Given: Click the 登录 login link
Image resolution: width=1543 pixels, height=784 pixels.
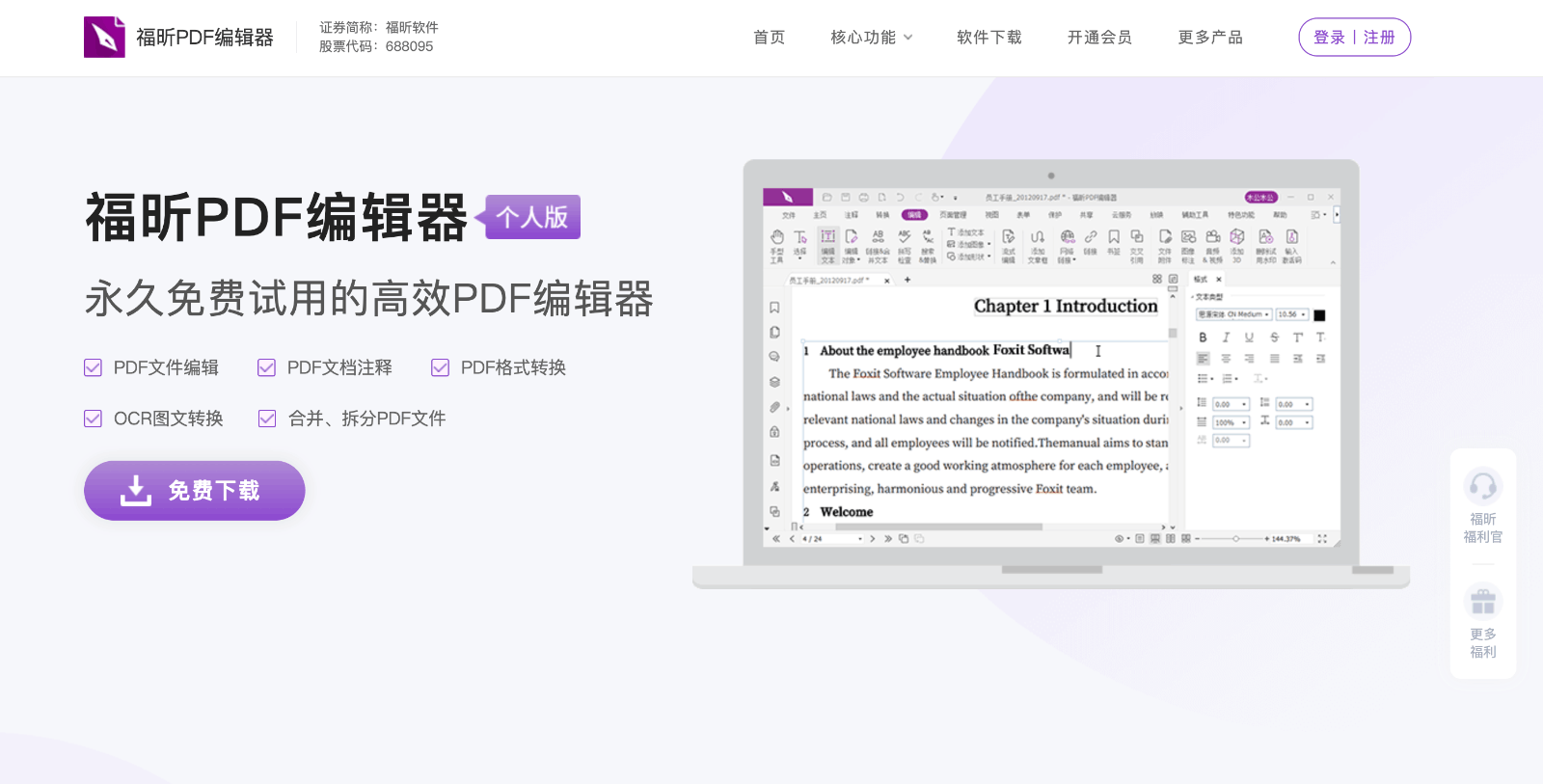Looking at the screenshot, I should (x=1329, y=38).
